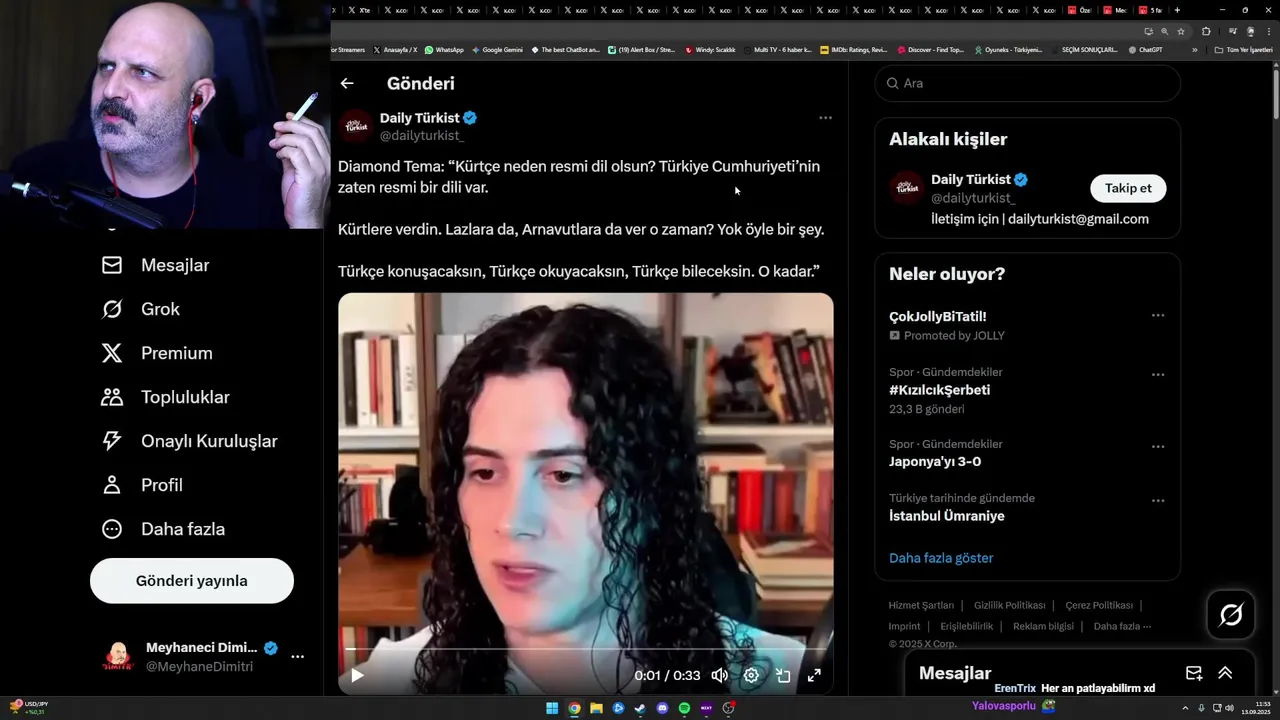Toggle the video's picture-in-picture mode
1280x720 pixels.
(783, 675)
